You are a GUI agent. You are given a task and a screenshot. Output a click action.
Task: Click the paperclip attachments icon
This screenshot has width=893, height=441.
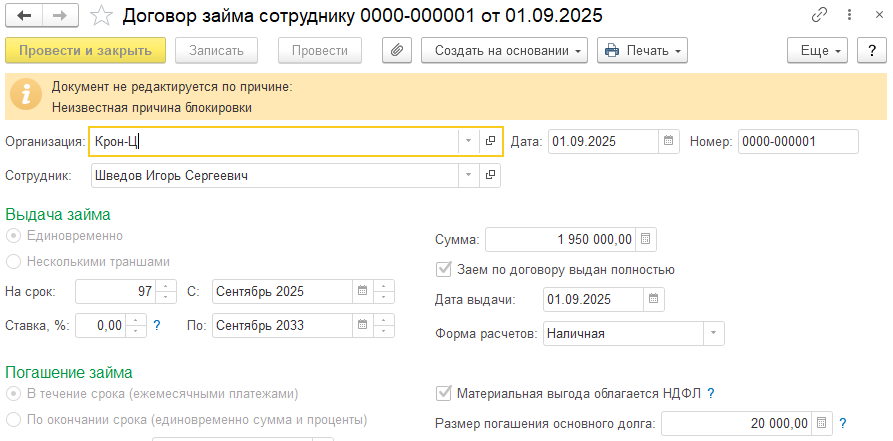pyautogui.click(x=397, y=50)
